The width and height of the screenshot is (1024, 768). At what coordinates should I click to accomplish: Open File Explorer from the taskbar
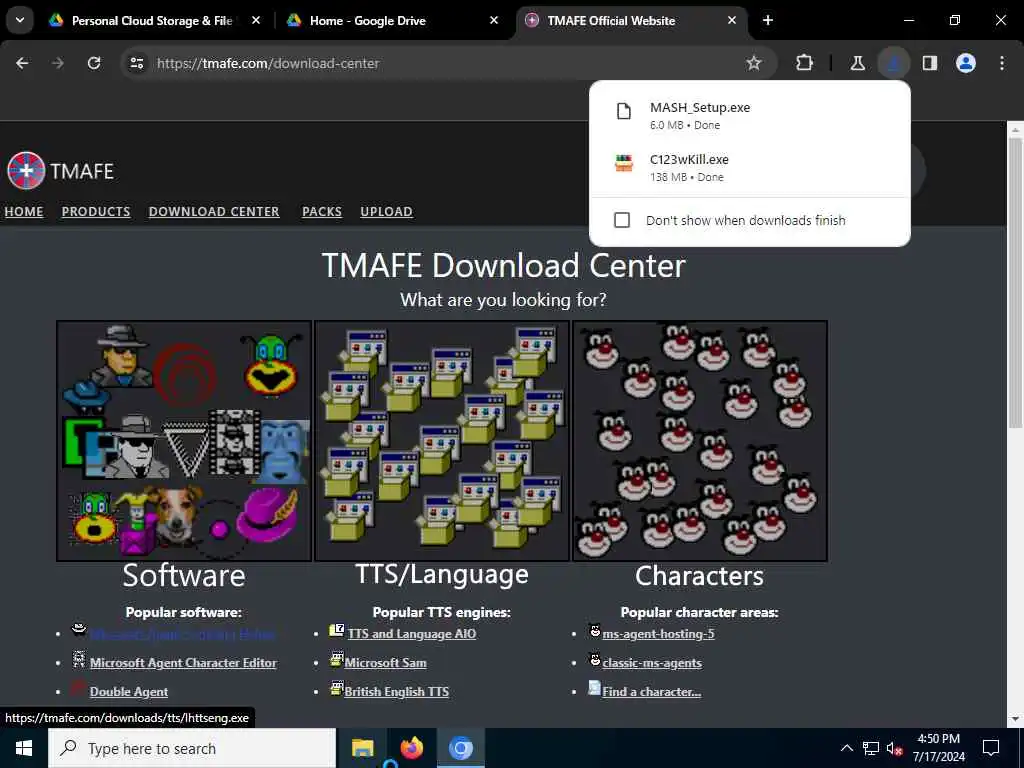point(362,748)
